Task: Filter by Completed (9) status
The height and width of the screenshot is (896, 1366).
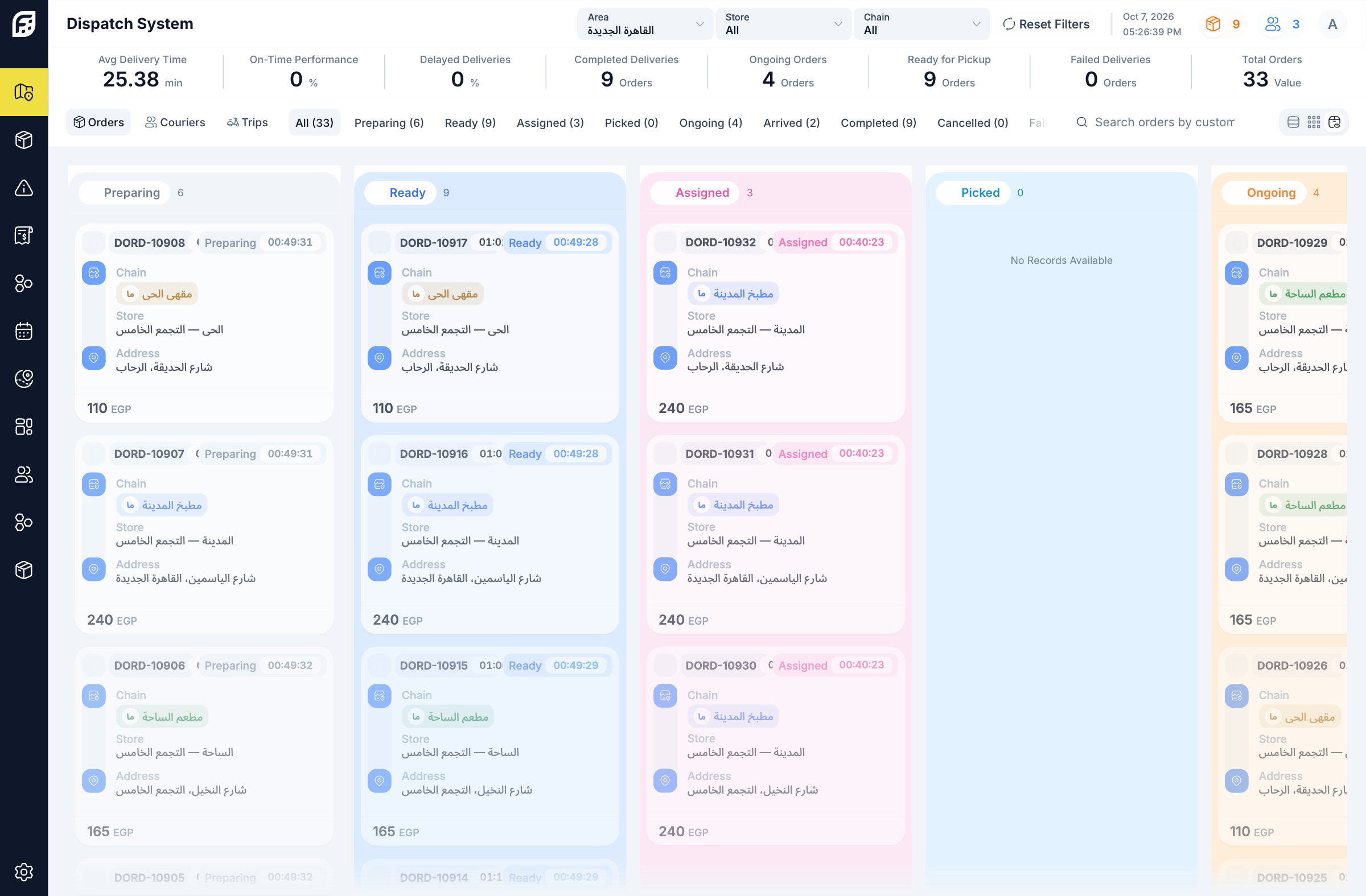Action: click(x=878, y=123)
